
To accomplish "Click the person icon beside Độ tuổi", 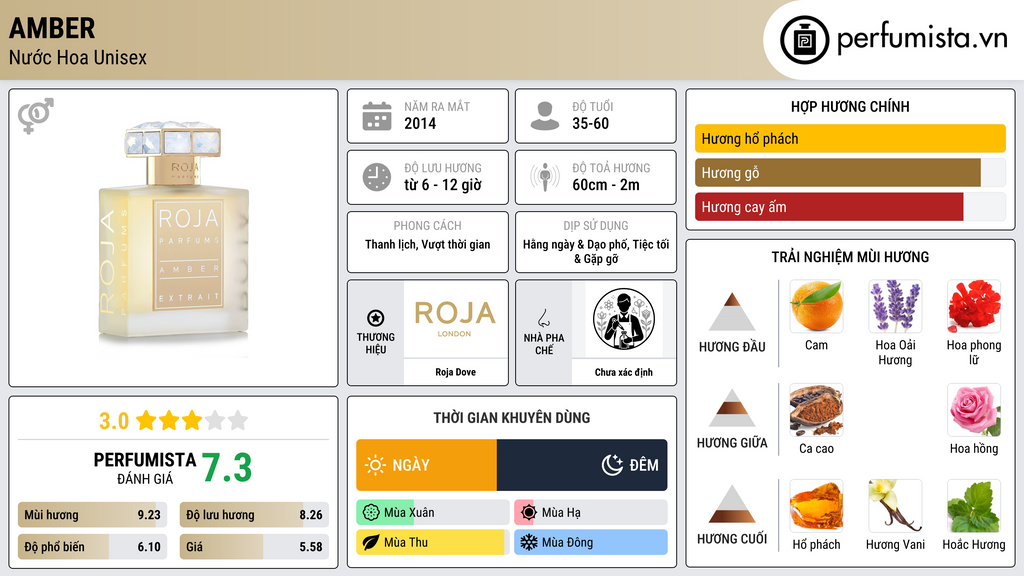I will [545, 116].
